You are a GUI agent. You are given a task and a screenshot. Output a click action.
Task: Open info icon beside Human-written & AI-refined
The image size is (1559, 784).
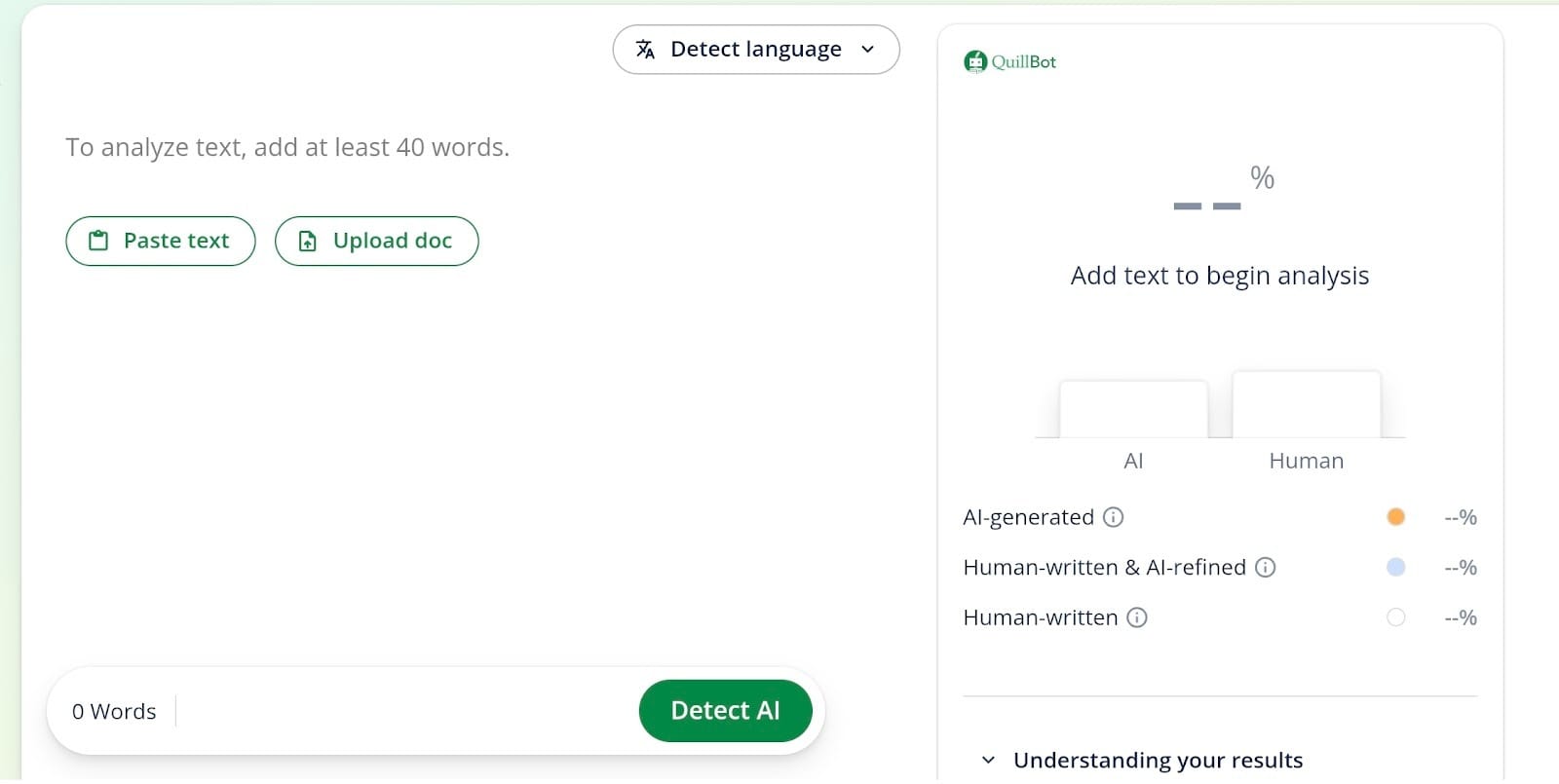(x=1265, y=567)
